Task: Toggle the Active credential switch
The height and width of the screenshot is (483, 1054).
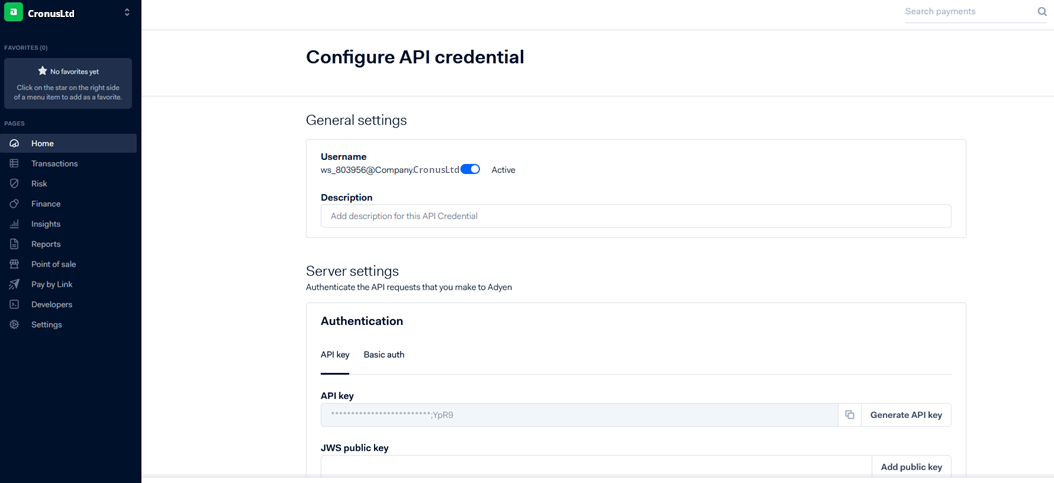Action: pyautogui.click(x=470, y=170)
